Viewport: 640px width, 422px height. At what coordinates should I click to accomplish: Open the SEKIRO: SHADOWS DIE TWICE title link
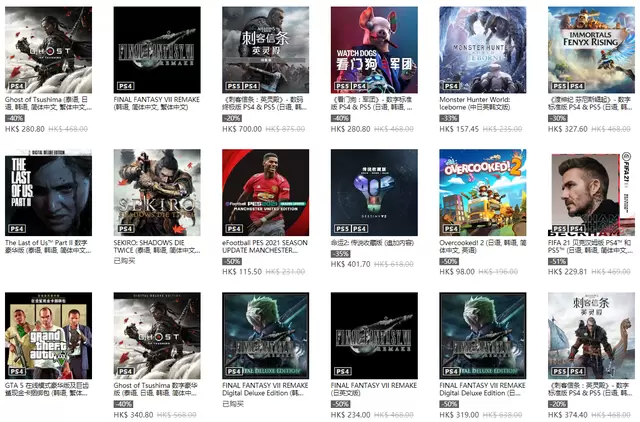click(x=157, y=246)
